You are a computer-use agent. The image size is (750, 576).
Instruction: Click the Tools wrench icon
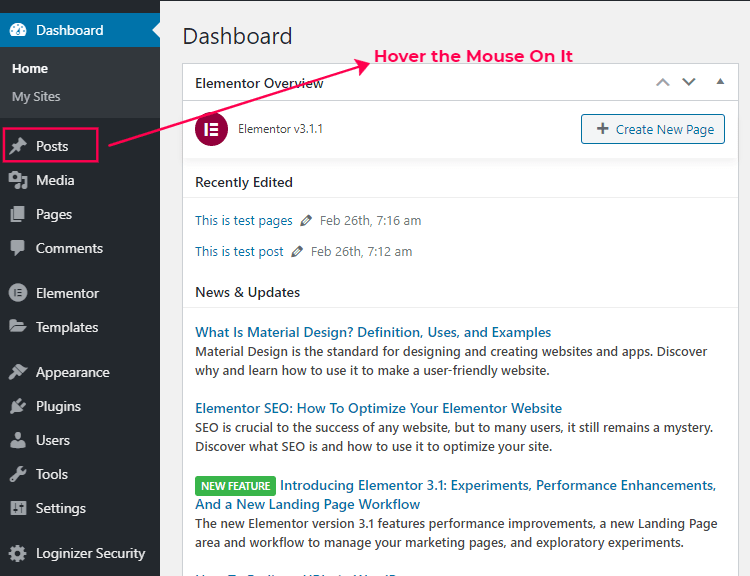[18, 474]
